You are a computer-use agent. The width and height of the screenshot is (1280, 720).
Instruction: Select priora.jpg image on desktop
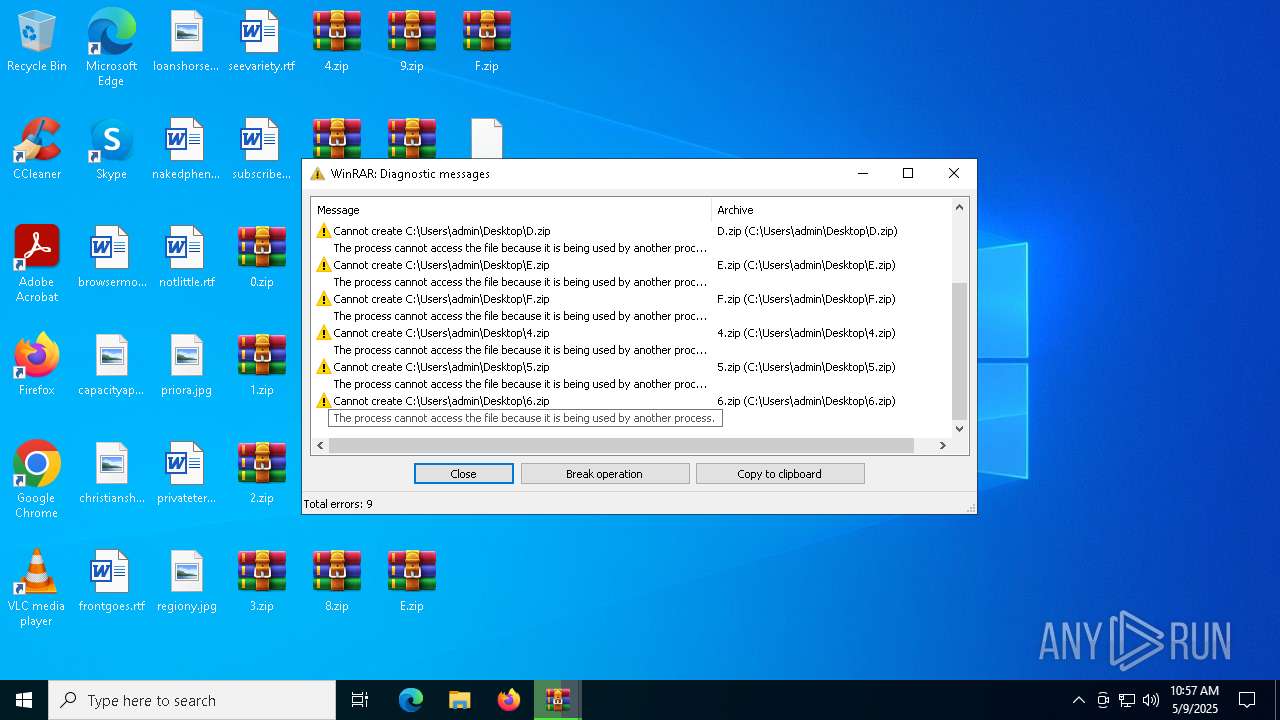click(x=186, y=366)
